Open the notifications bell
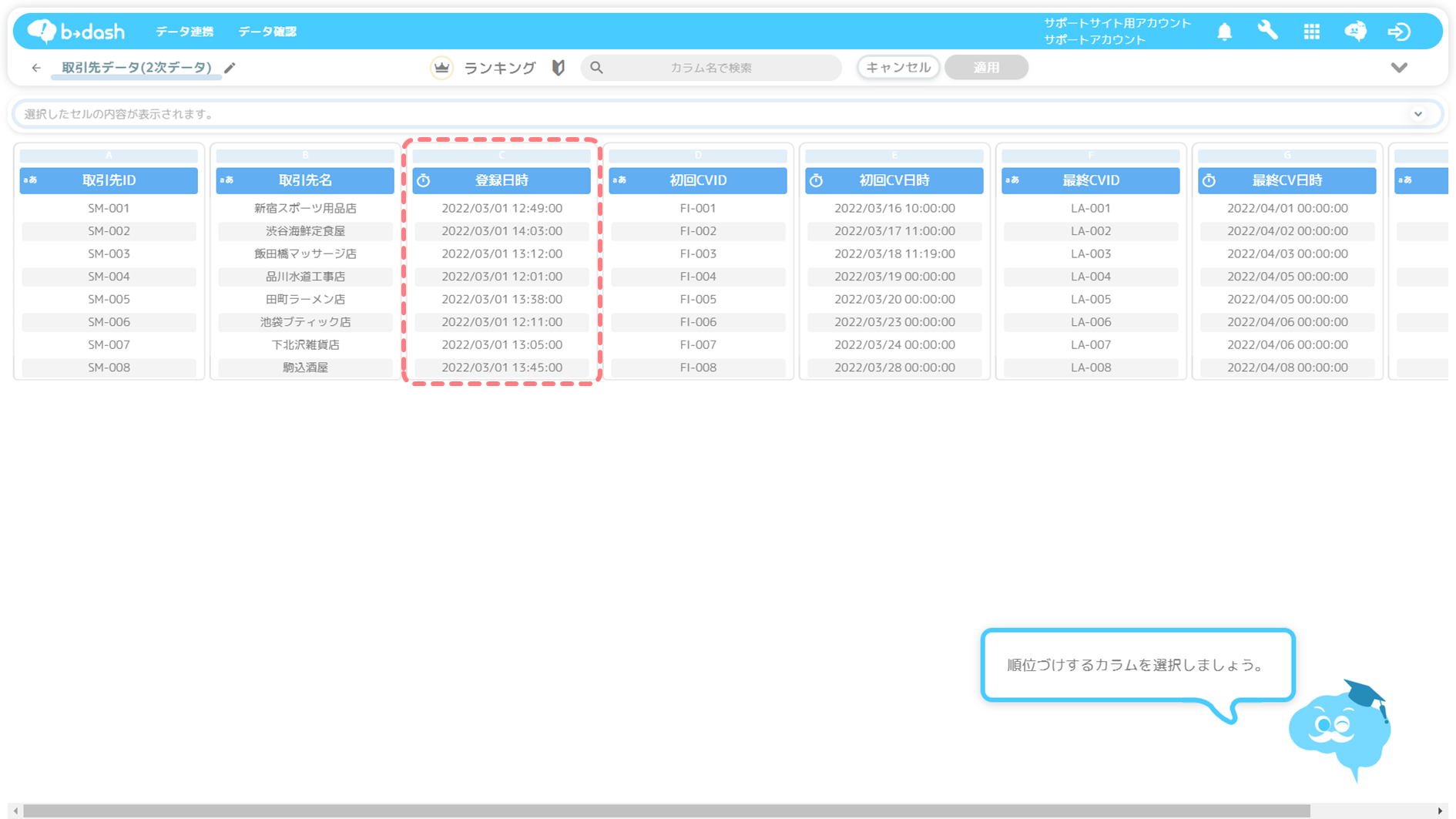Screen dimensions: 1456x819 point(1224,32)
